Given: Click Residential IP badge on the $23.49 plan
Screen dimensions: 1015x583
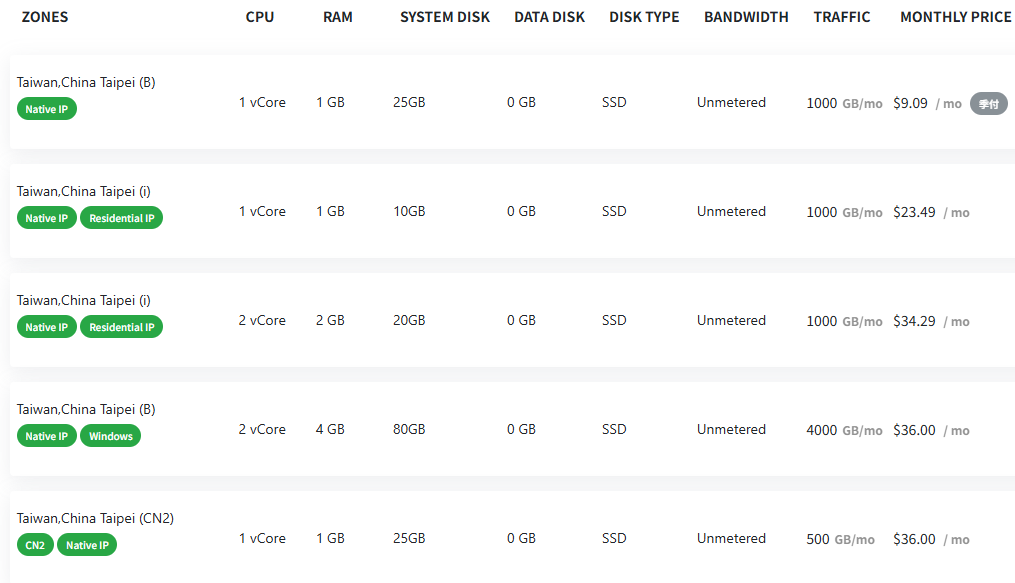Looking at the screenshot, I should click(122, 218).
